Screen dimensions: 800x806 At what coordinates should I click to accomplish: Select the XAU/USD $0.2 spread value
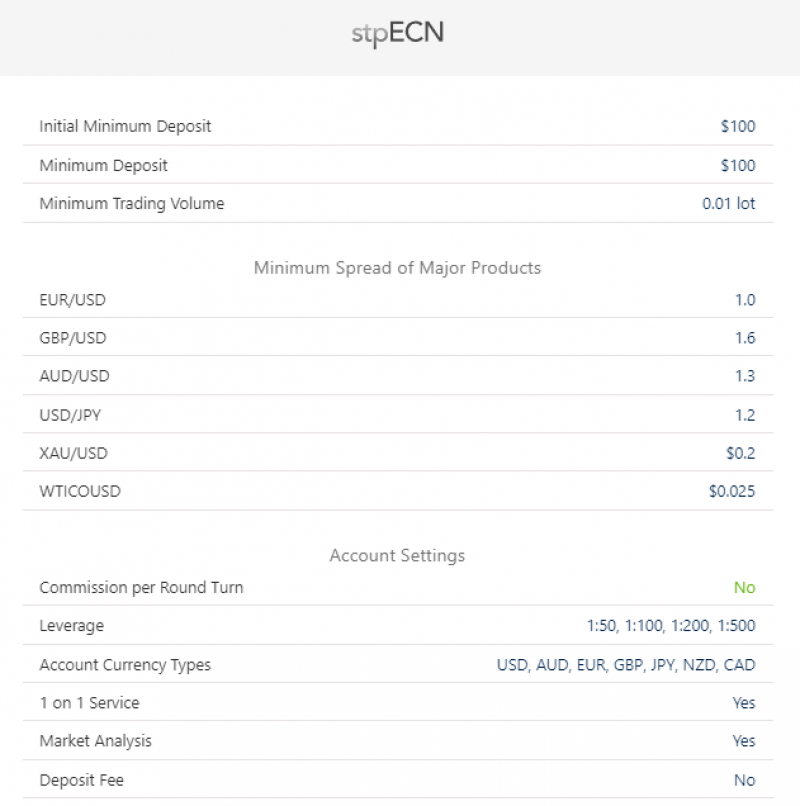pos(740,453)
